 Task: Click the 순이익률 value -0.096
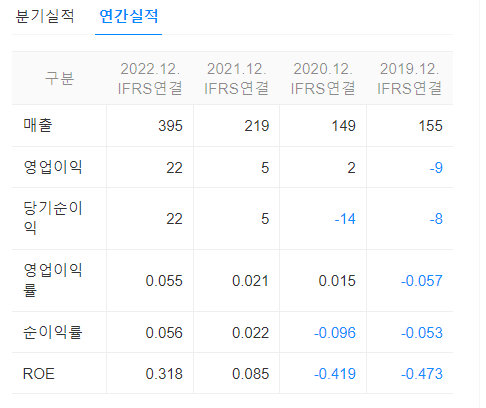click(335, 333)
